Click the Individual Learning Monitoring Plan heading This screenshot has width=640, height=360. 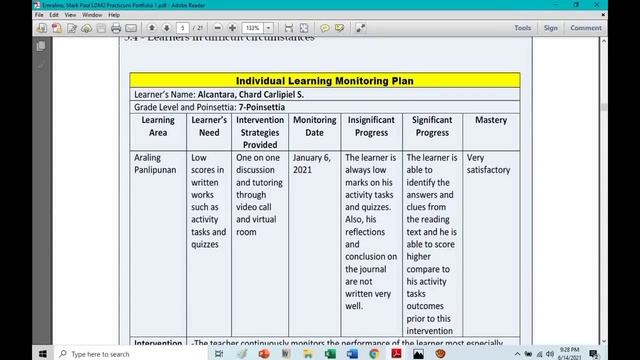click(325, 81)
